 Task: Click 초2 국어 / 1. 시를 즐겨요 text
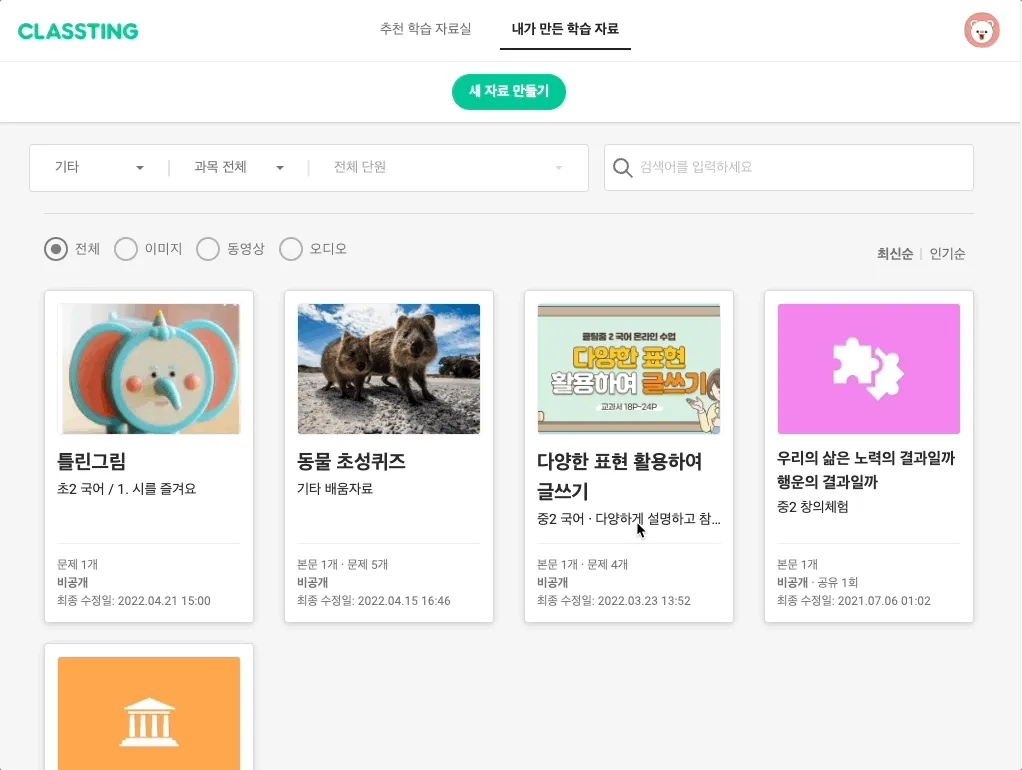point(126,489)
